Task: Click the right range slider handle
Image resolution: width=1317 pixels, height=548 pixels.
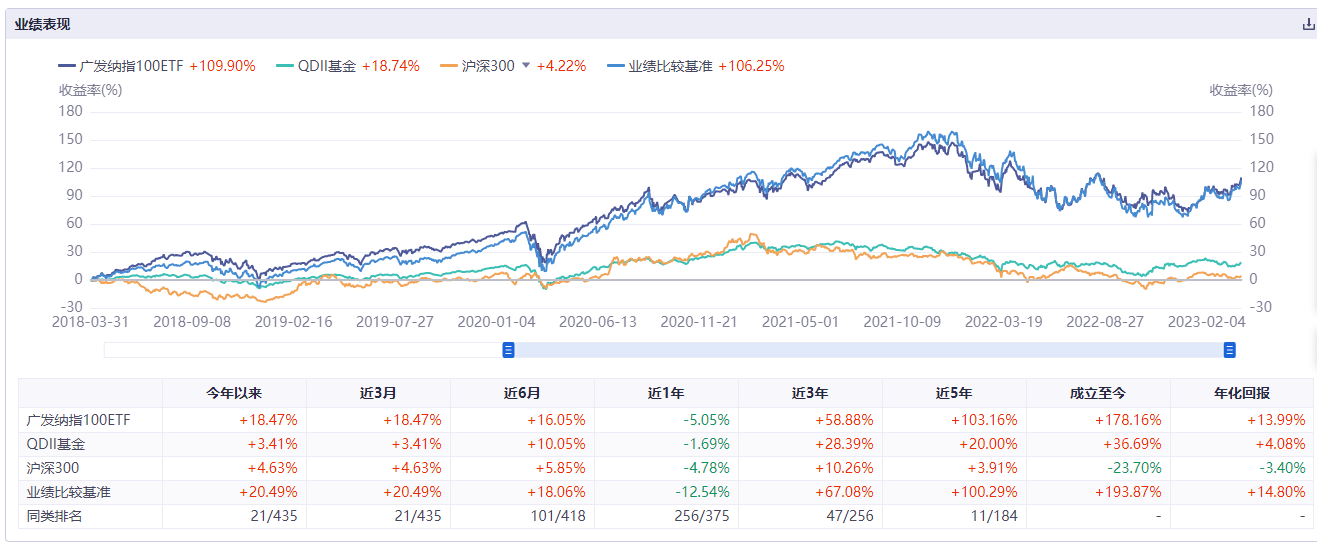Action: 1230,349
